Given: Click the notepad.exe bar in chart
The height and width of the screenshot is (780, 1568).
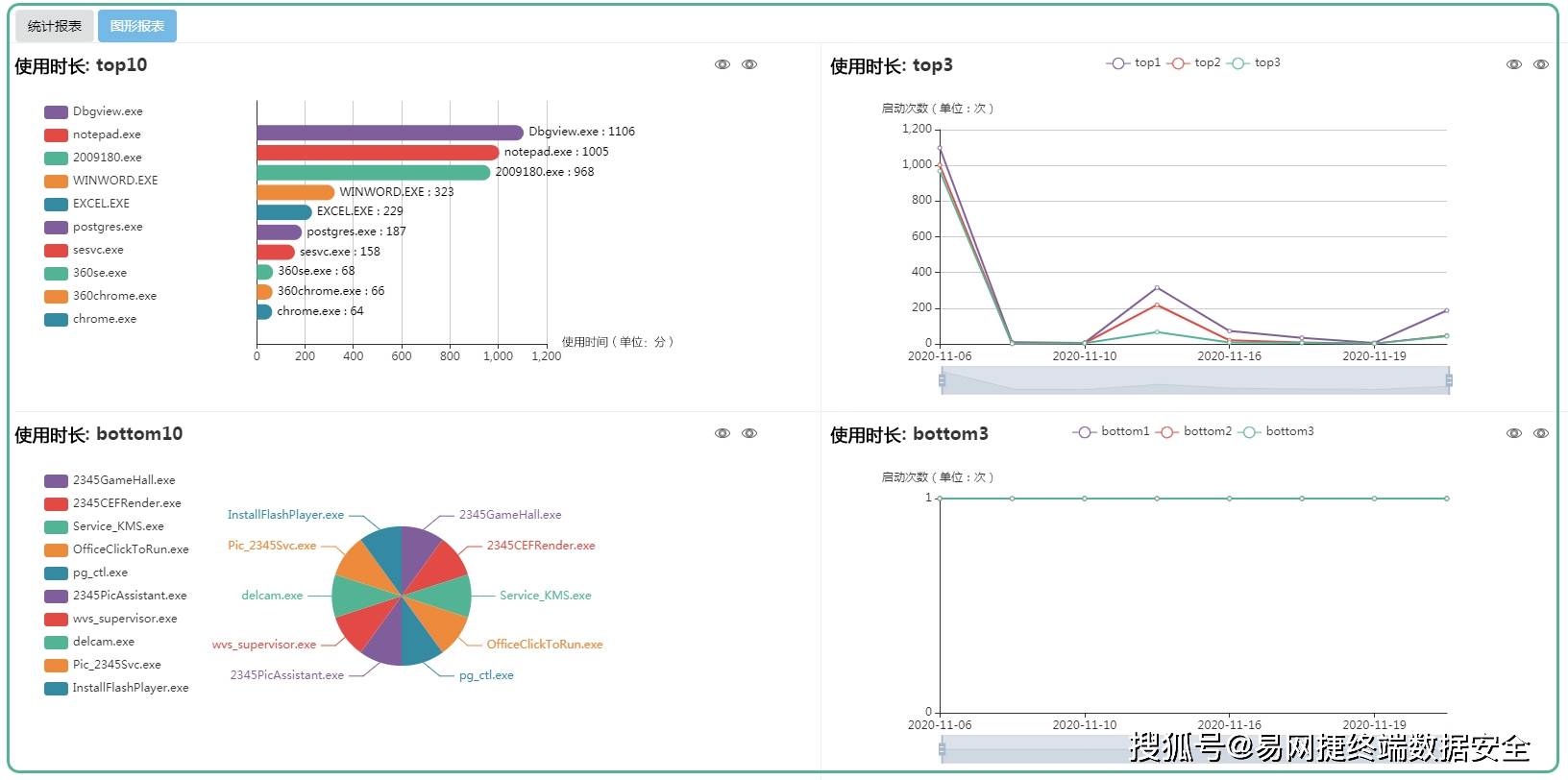Looking at the screenshot, I should pos(377,152).
